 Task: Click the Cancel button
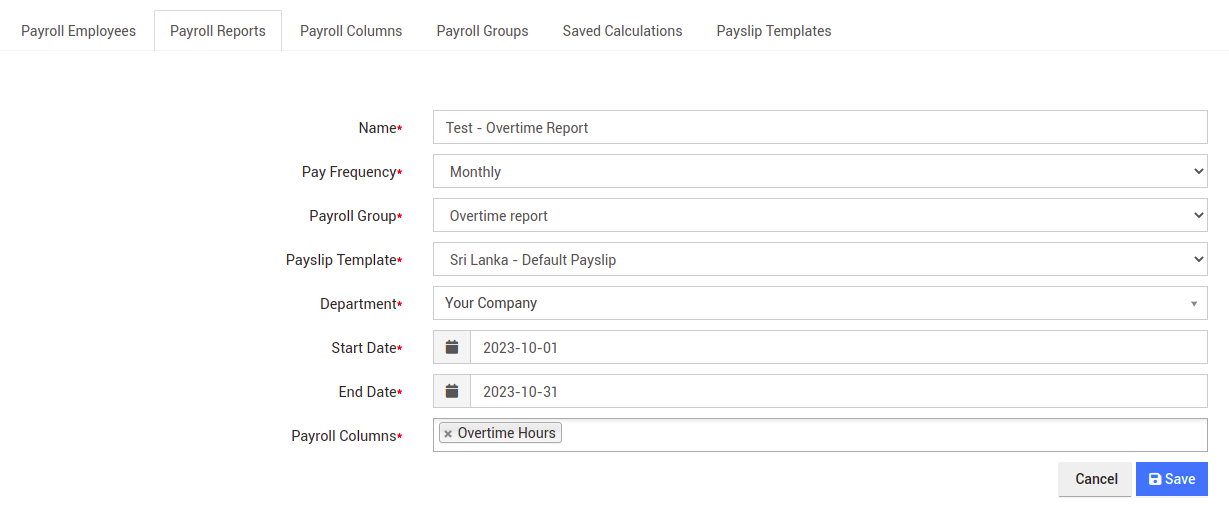pos(1096,479)
